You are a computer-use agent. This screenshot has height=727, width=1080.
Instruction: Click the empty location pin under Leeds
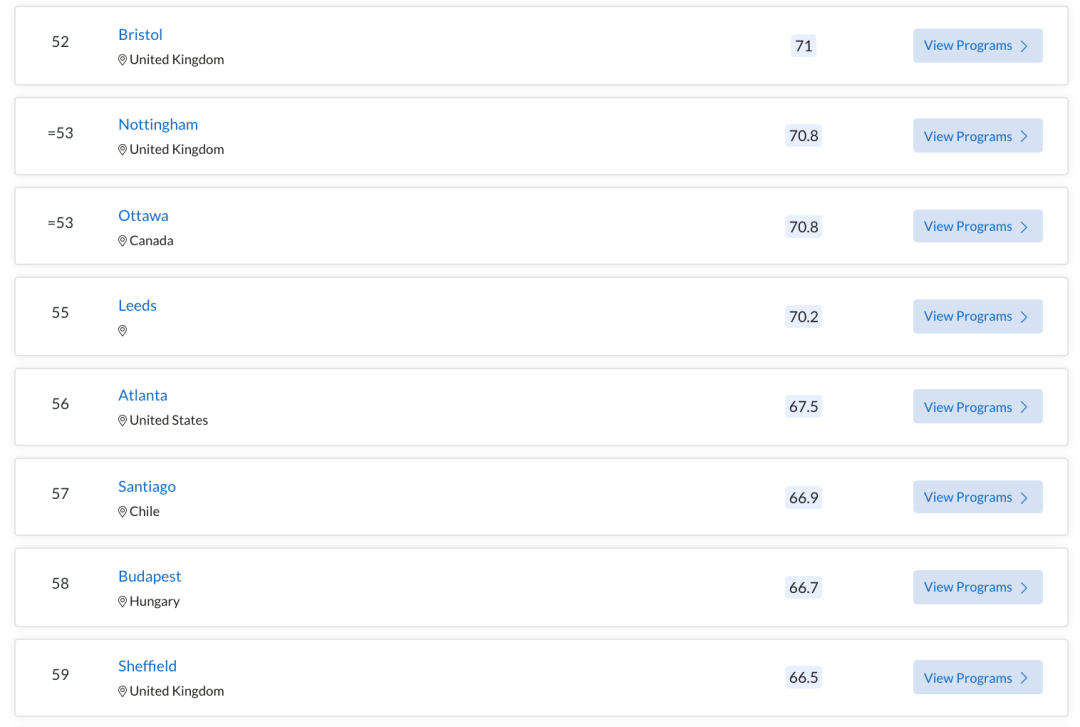click(x=123, y=331)
